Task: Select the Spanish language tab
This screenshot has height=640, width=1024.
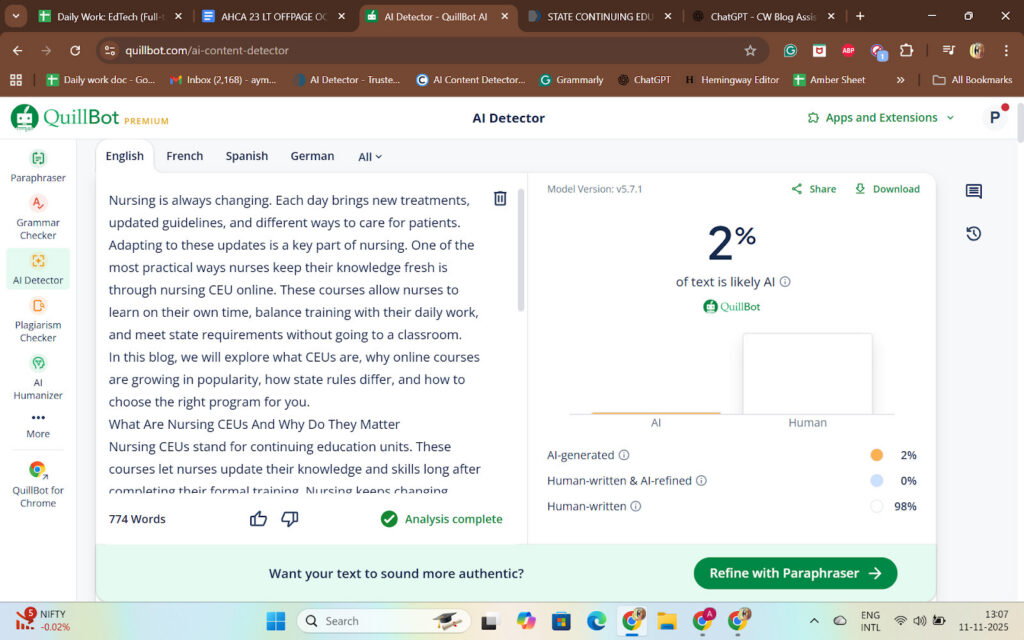Action: coord(246,156)
